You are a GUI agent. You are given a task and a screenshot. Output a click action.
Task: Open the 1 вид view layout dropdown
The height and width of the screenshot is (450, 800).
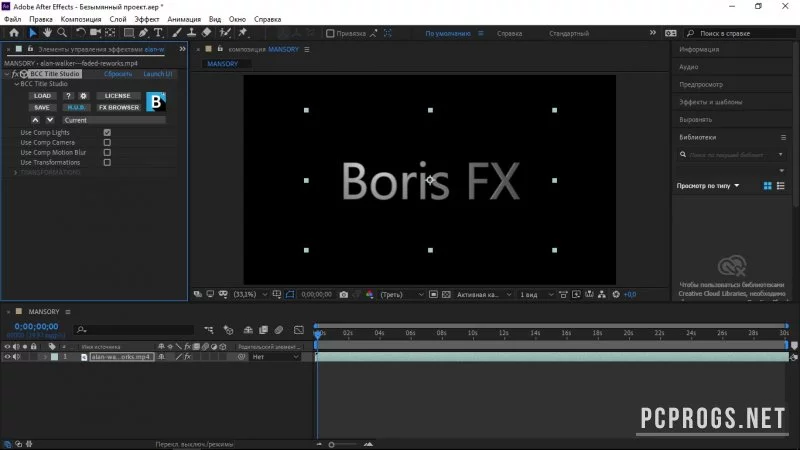click(536, 294)
